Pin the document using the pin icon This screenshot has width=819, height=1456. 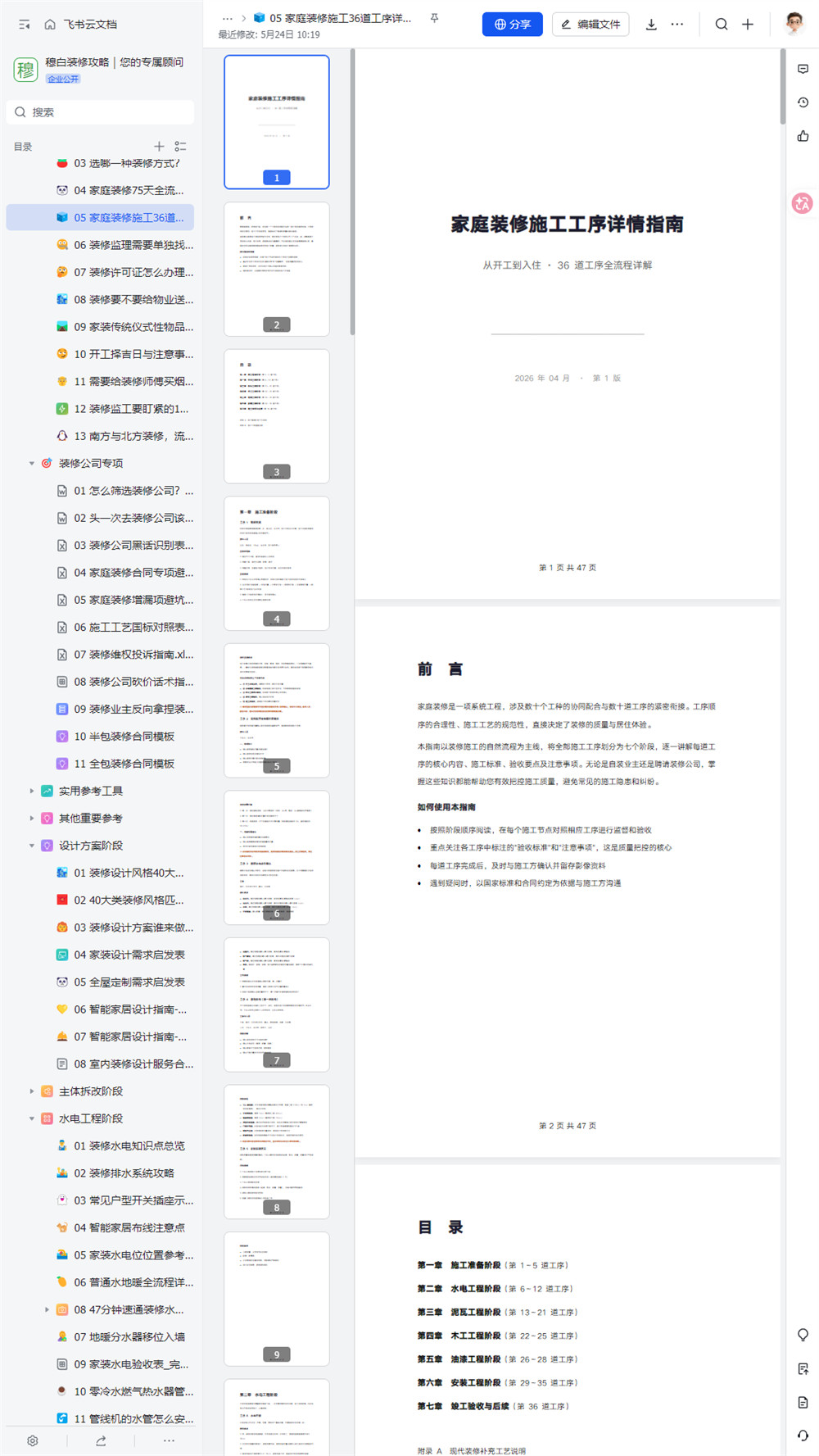tap(434, 18)
